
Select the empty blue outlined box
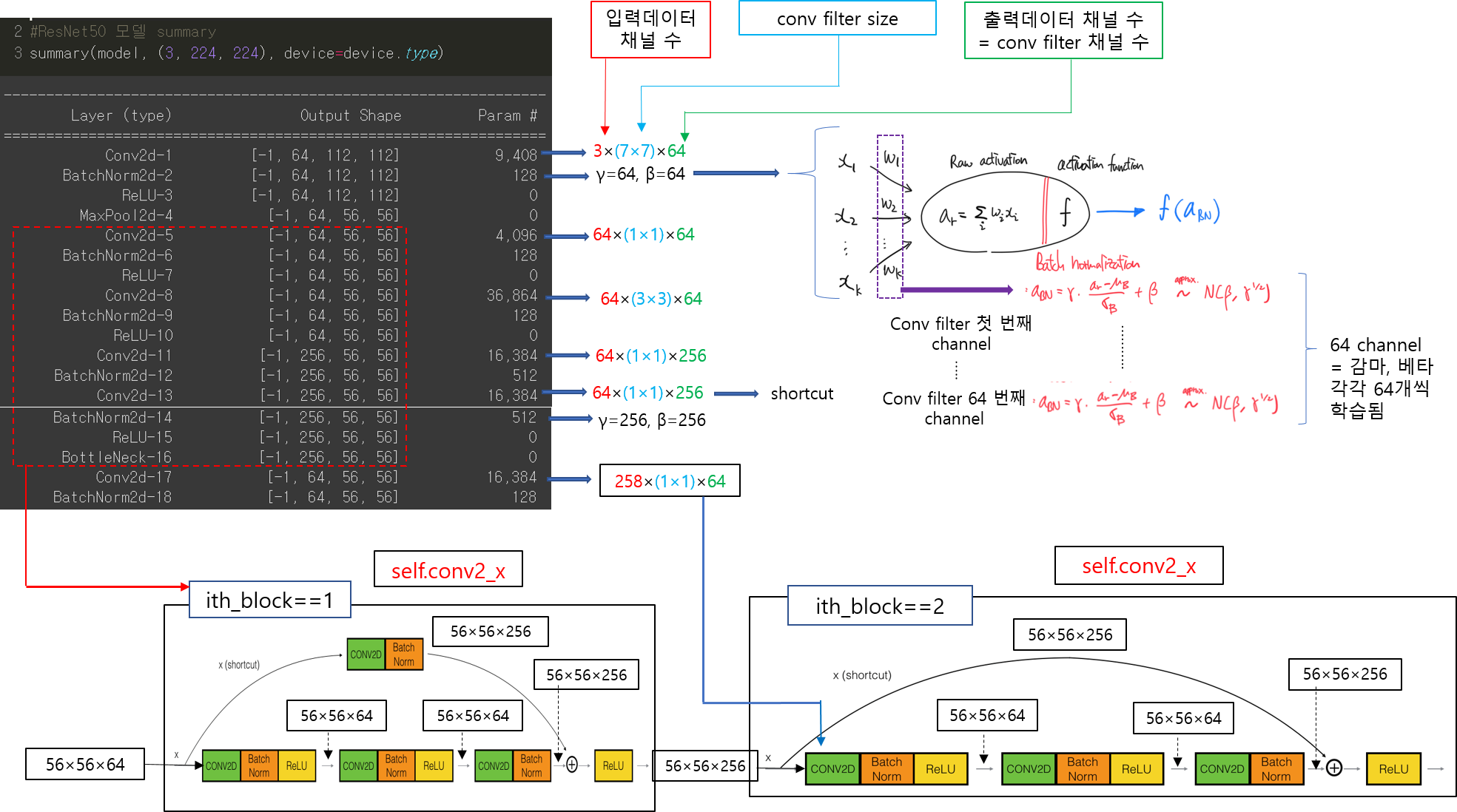pyautogui.click(x=837, y=18)
